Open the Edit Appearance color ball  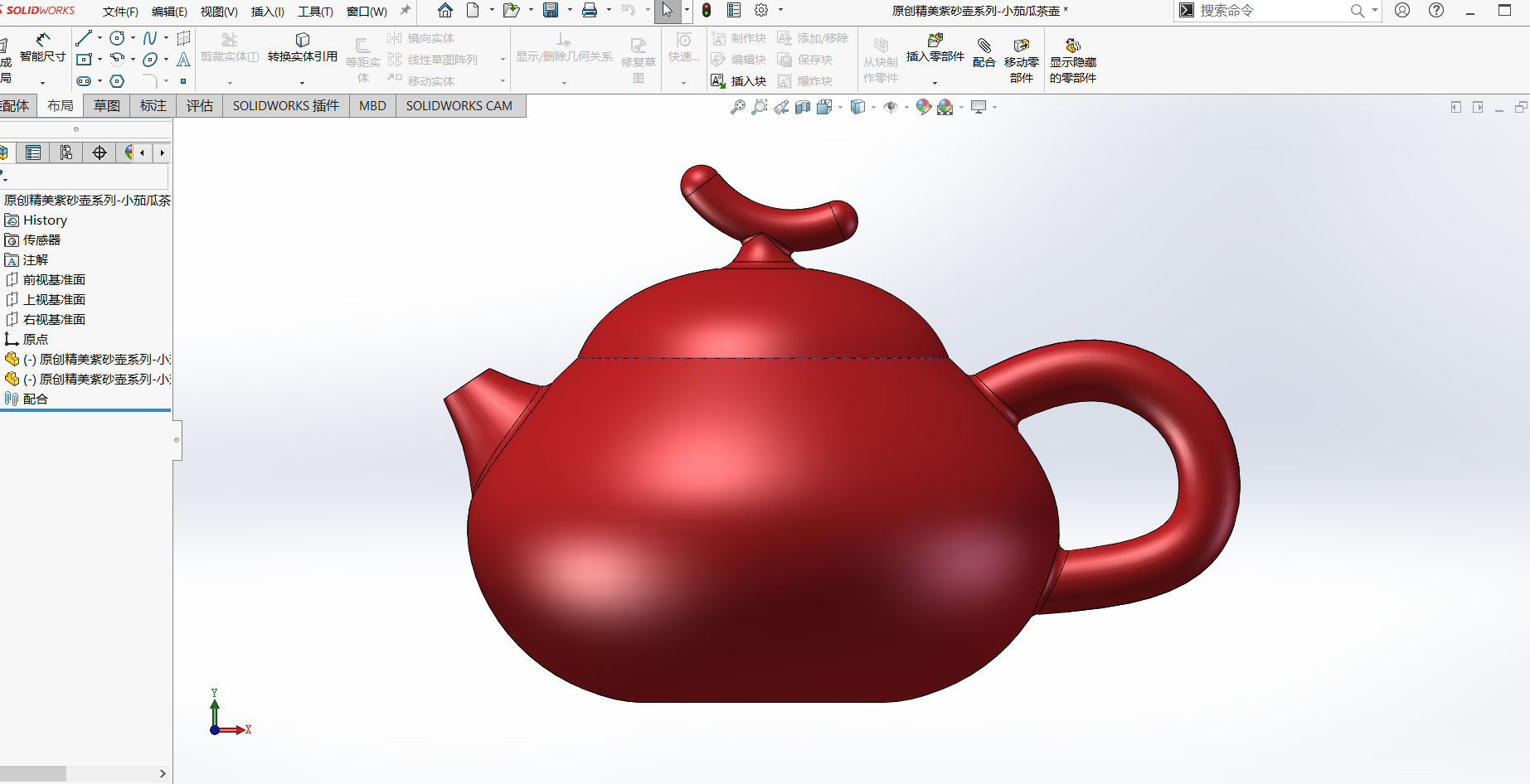[924, 107]
